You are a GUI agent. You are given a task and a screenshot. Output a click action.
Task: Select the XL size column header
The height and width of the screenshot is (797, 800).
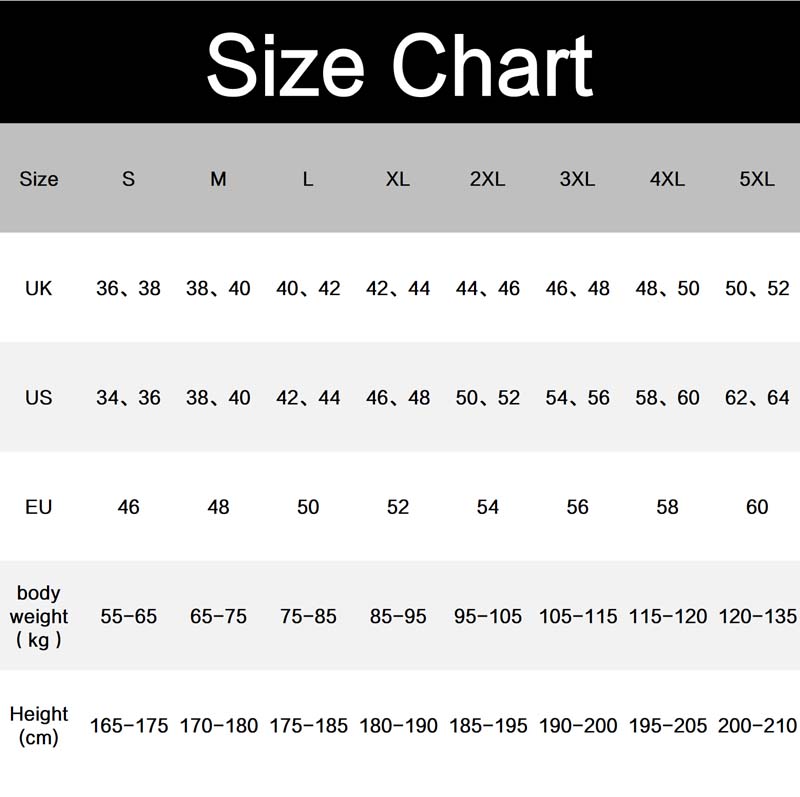(398, 180)
